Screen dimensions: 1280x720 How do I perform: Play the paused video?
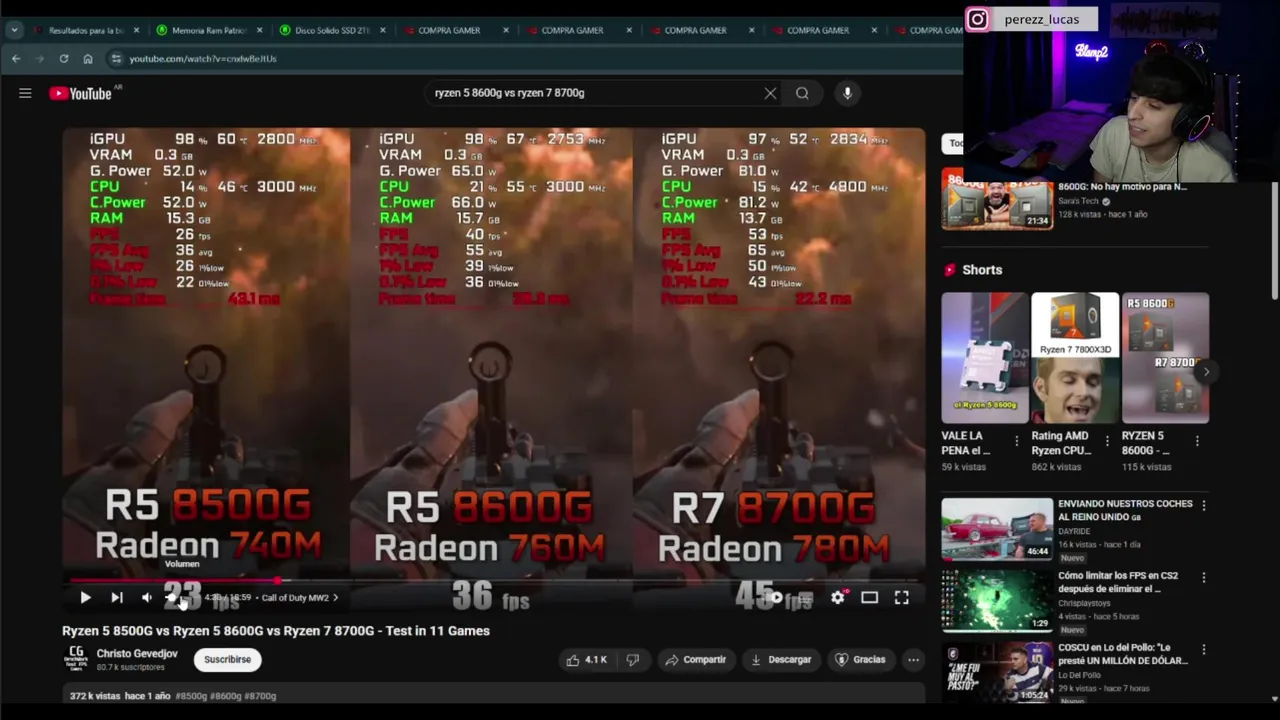coord(85,597)
